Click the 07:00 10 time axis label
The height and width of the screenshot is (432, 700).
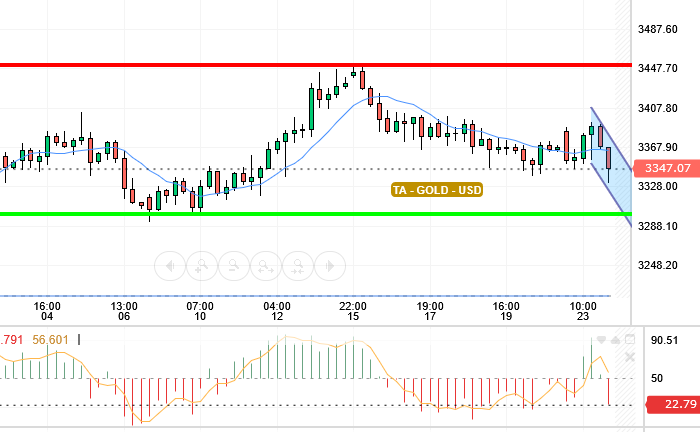pos(200,312)
